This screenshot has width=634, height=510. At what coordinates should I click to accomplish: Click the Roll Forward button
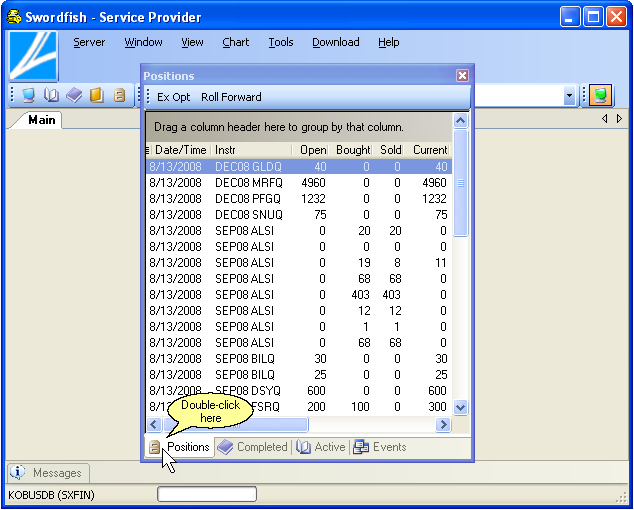point(231,97)
